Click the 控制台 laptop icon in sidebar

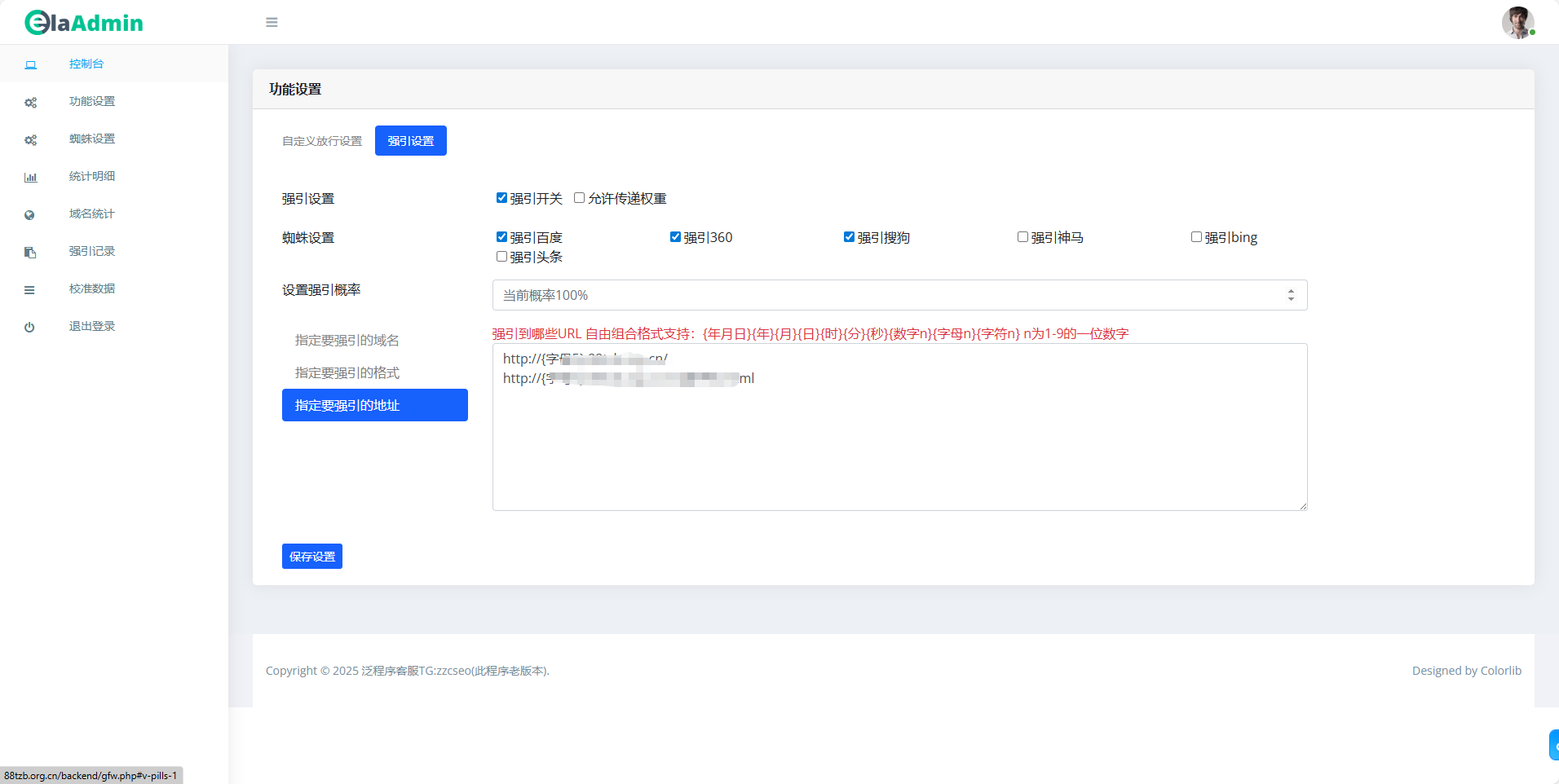click(30, 64)
